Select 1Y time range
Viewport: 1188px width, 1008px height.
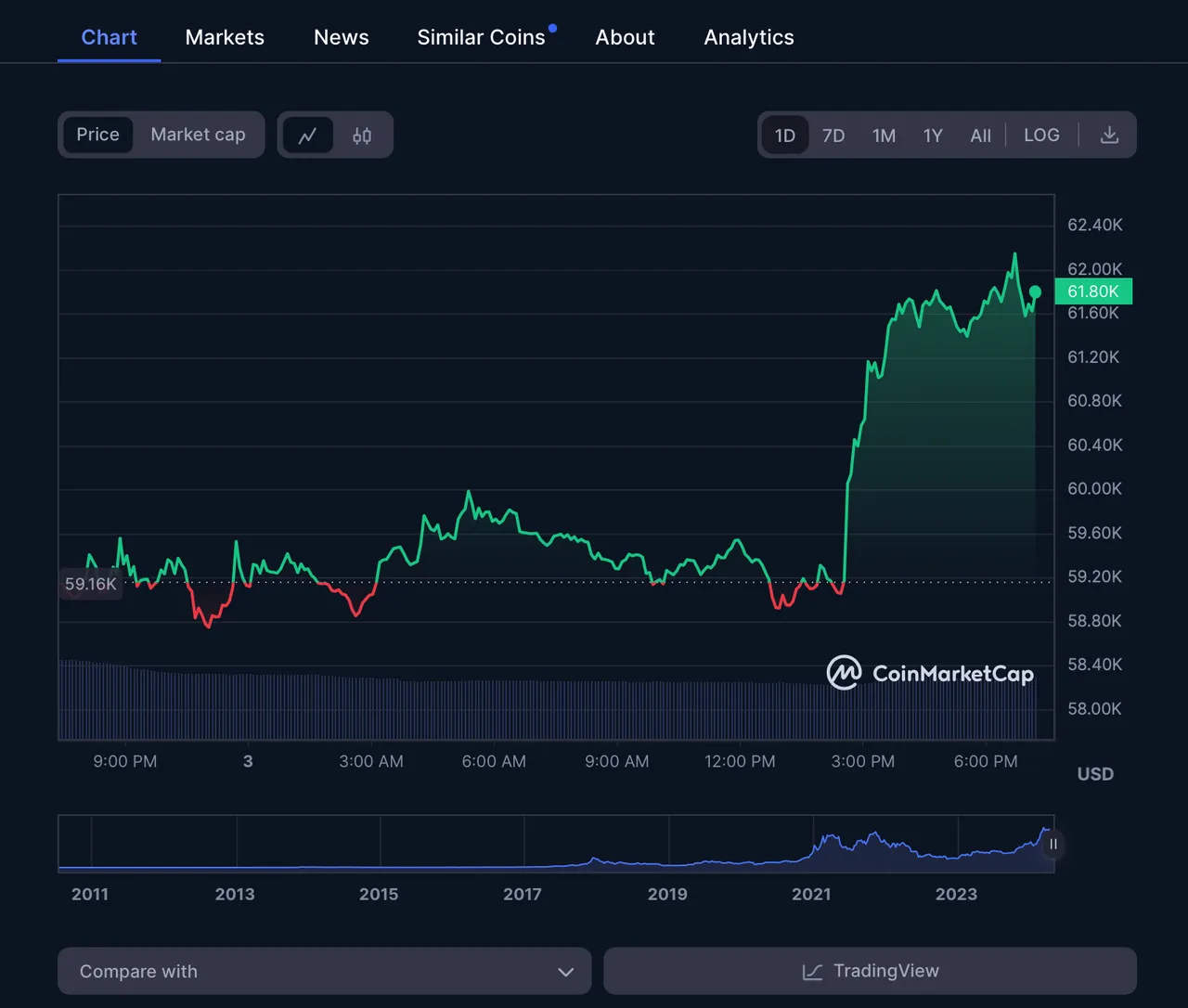click(933, 136)
